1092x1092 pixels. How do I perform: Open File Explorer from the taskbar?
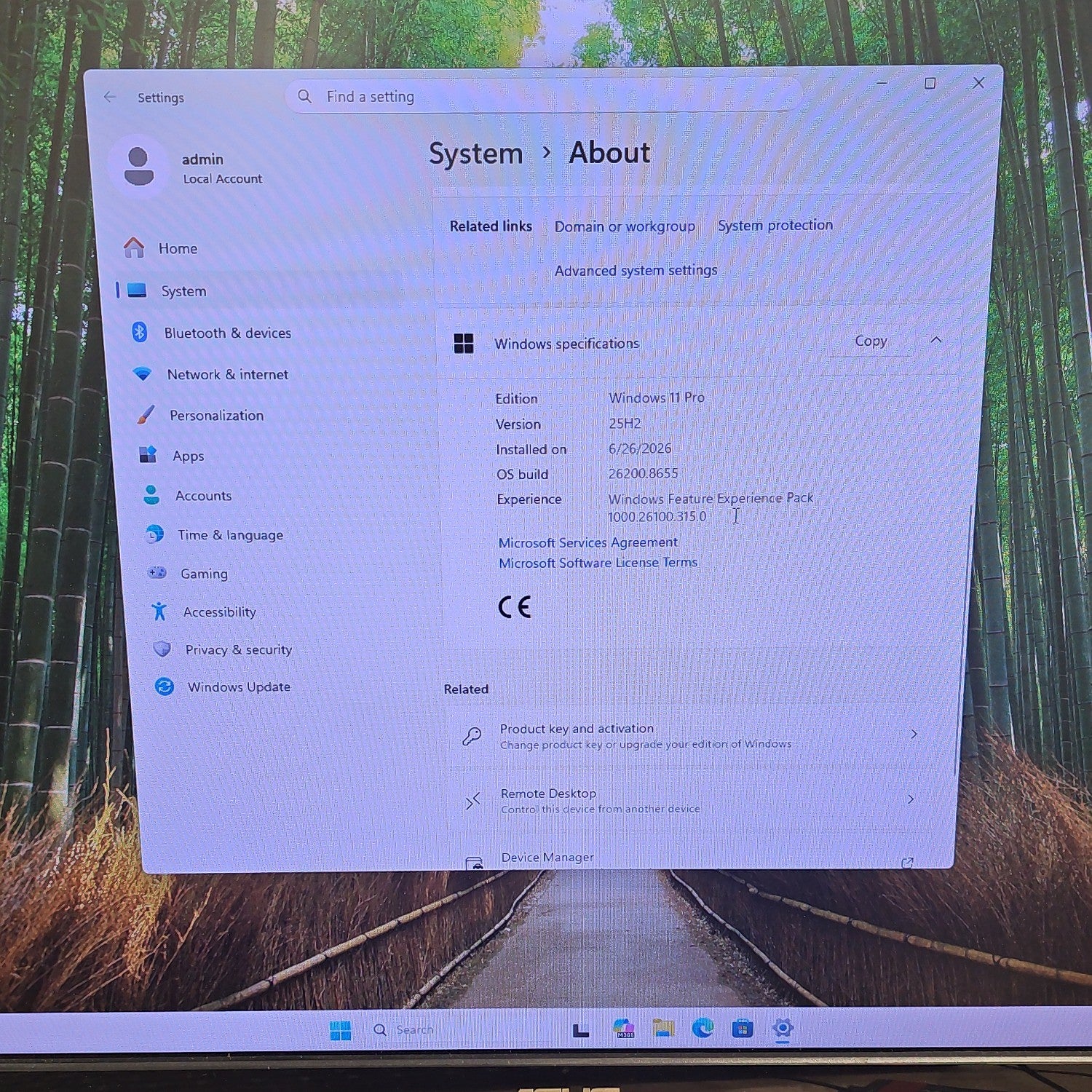click(x=663, y=1029)
